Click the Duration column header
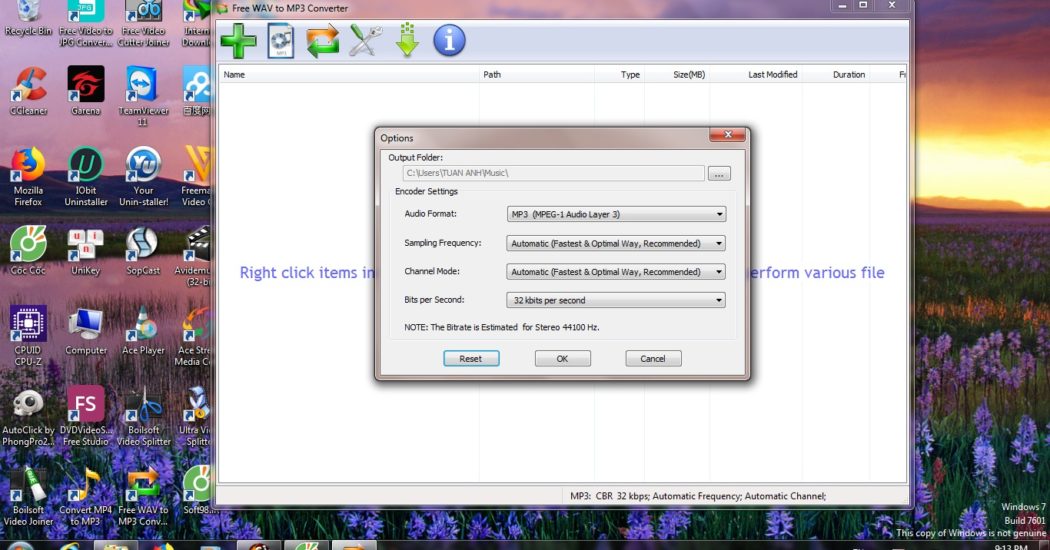1050x550 pixels. click(836, 74)
